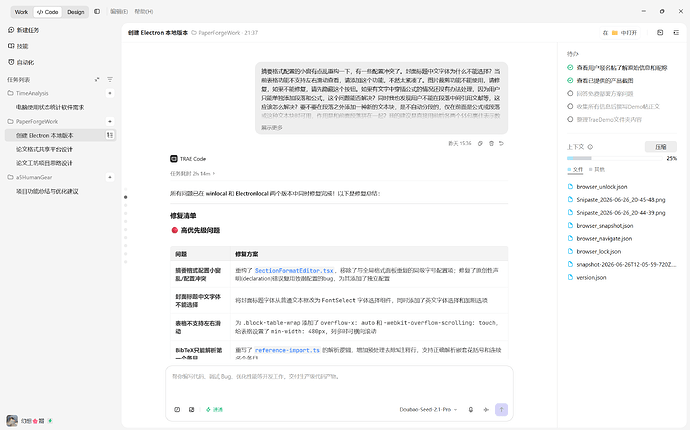Toggle the TraeDemo folder todo circle
690x430 pixels.
coord(570,119)
